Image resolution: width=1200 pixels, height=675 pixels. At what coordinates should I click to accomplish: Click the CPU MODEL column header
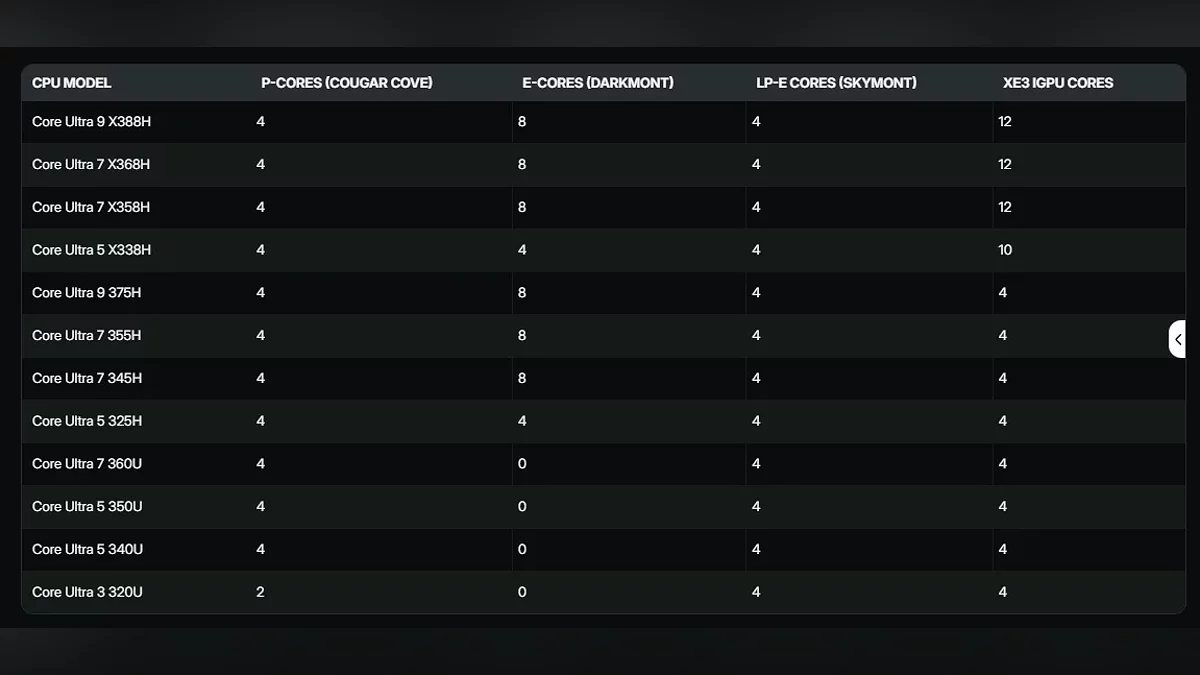(72, 83)
